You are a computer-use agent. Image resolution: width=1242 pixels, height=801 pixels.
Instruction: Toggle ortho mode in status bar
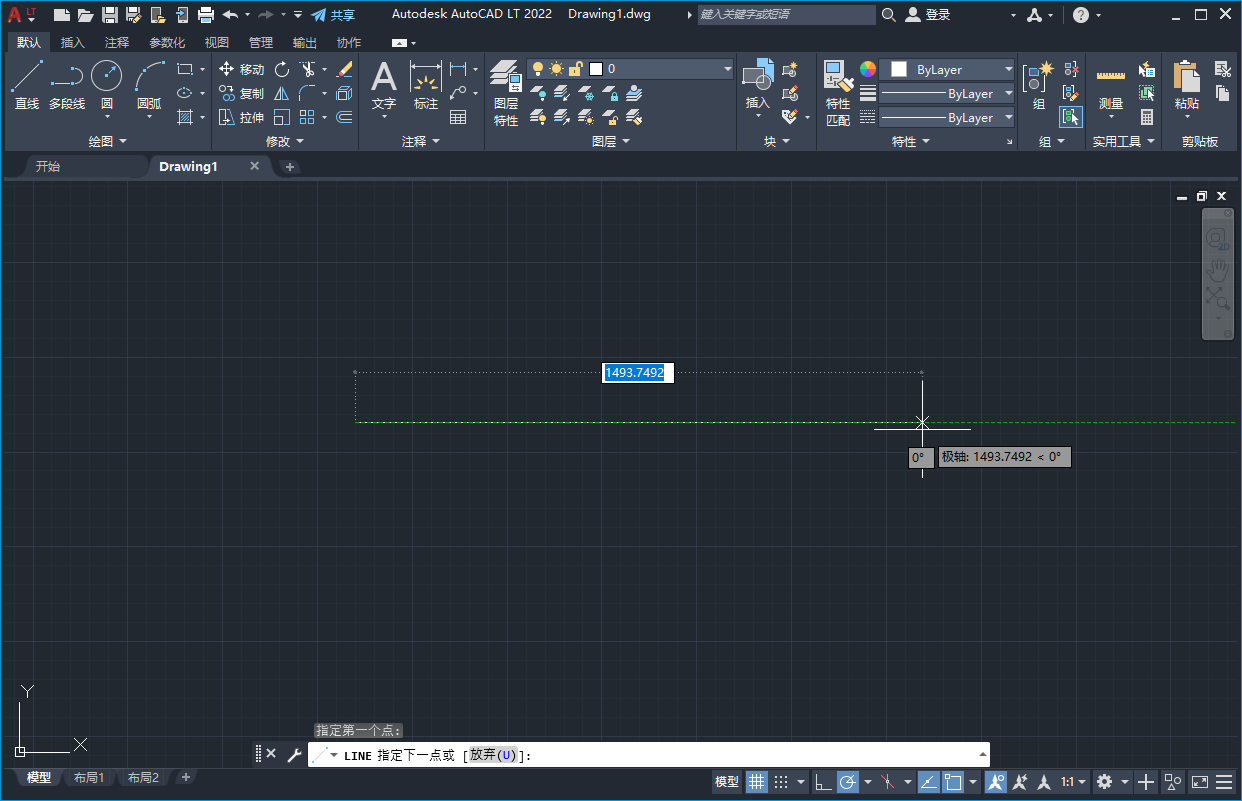822,782
